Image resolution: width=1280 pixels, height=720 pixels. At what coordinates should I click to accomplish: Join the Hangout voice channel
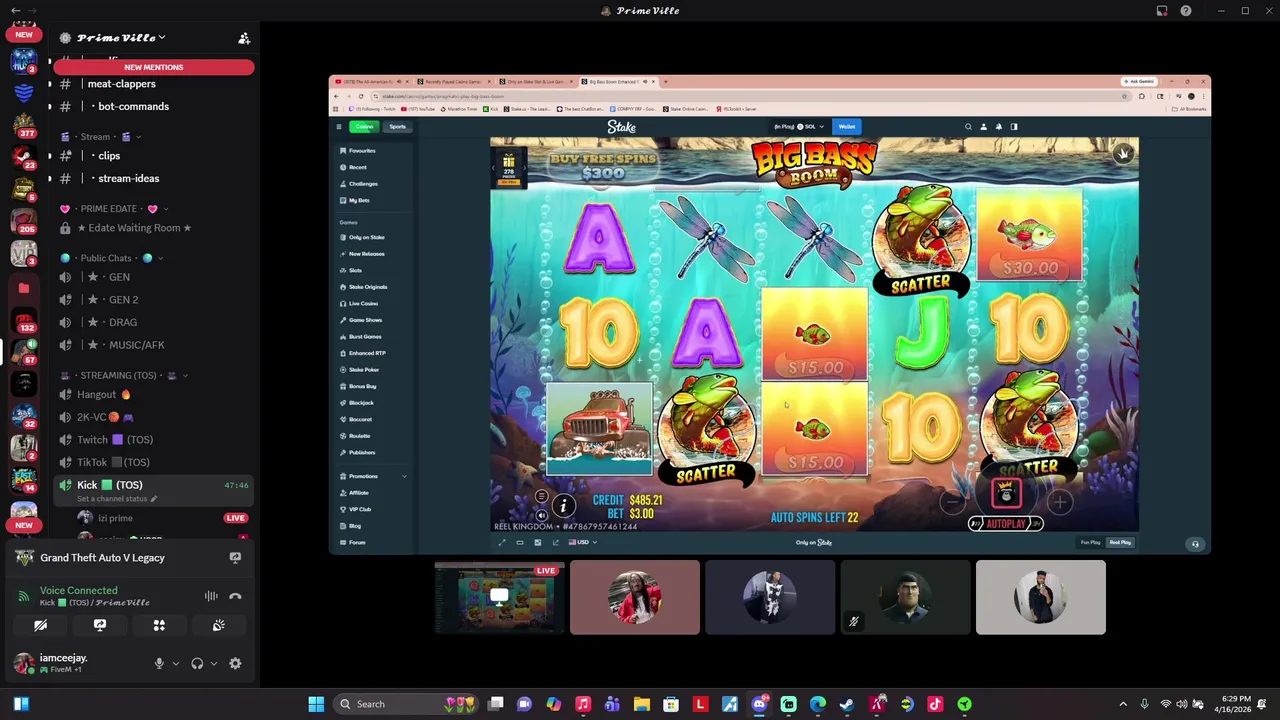[104, 394]
